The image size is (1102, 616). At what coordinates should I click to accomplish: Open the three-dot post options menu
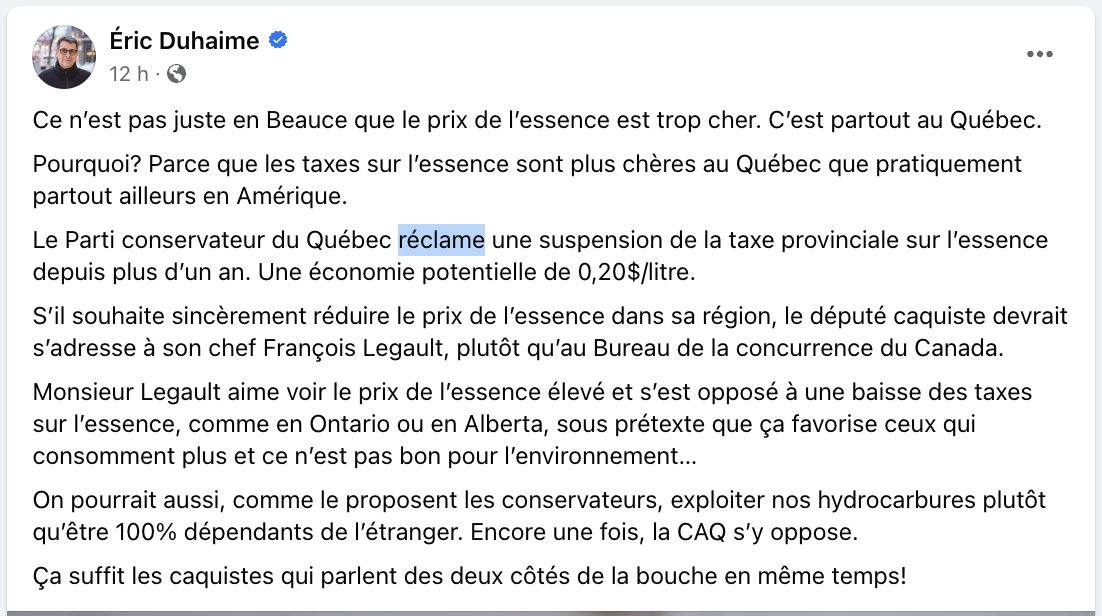[x=1039, y=54]
